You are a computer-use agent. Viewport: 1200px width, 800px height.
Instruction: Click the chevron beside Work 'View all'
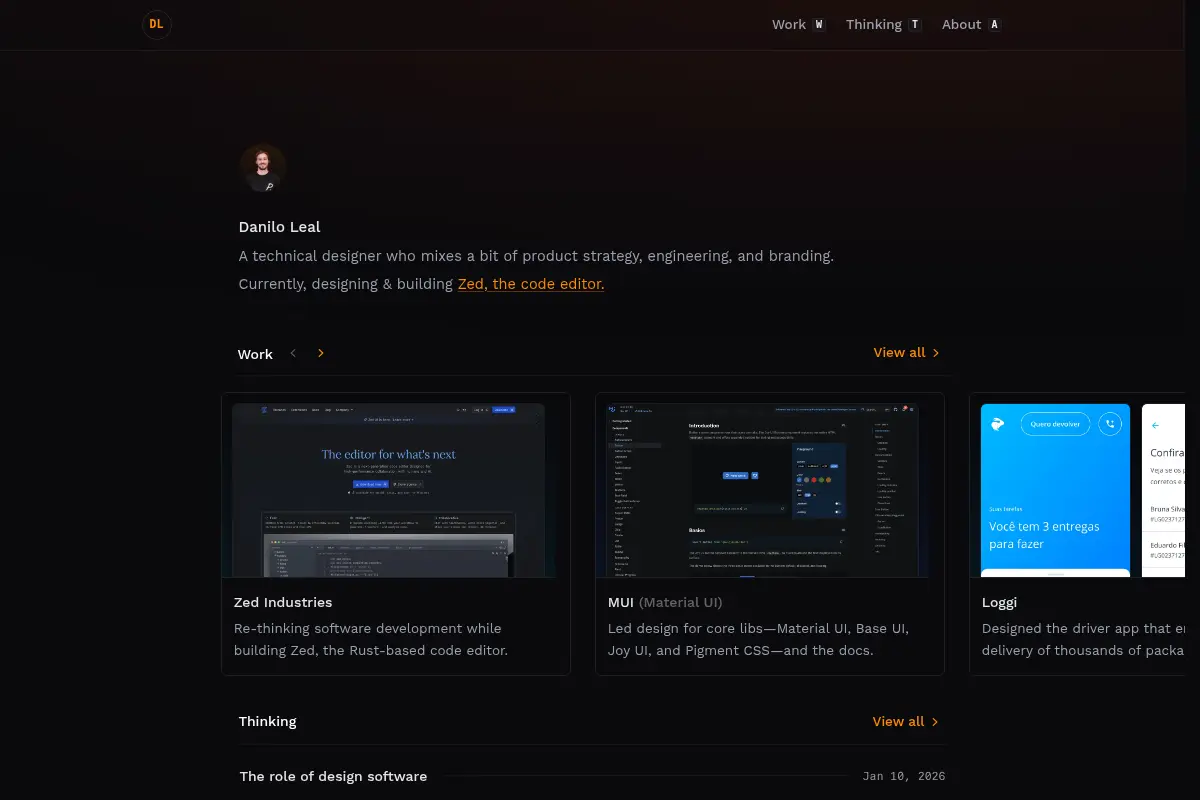click(x=936, y=353)
